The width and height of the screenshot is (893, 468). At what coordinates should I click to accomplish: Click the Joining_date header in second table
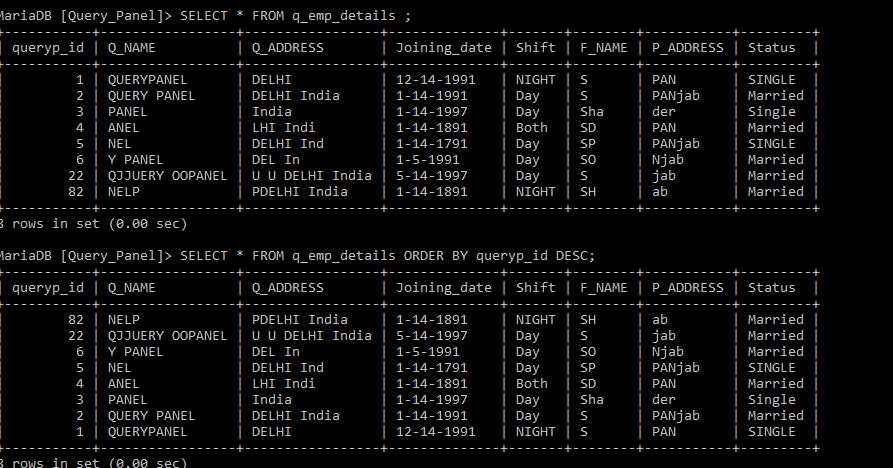click(443, 287)
